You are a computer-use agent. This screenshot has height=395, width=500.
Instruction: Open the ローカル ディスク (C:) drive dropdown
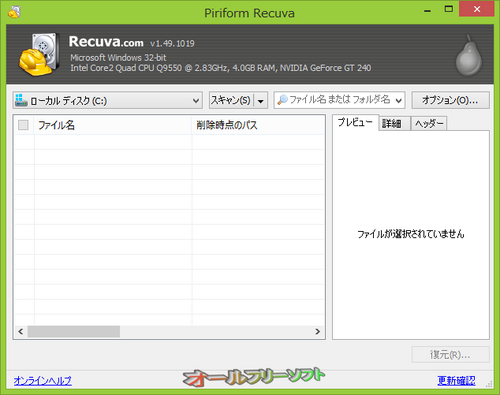tap(108, 100)
